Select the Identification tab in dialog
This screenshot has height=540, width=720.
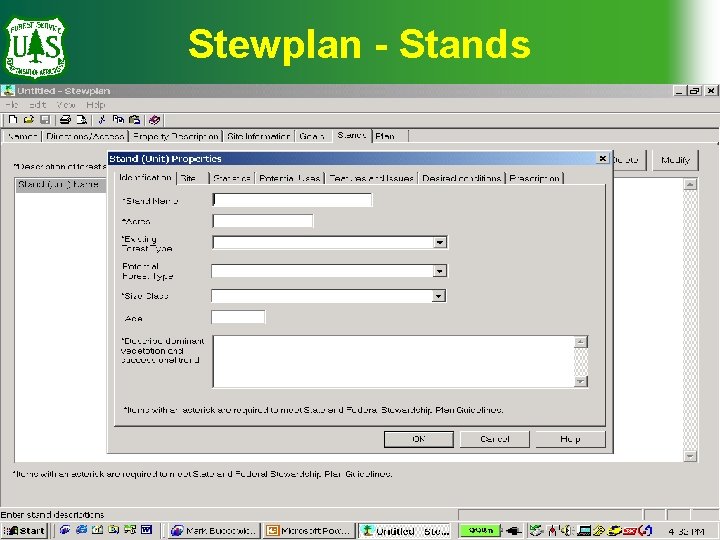[145, 177]
